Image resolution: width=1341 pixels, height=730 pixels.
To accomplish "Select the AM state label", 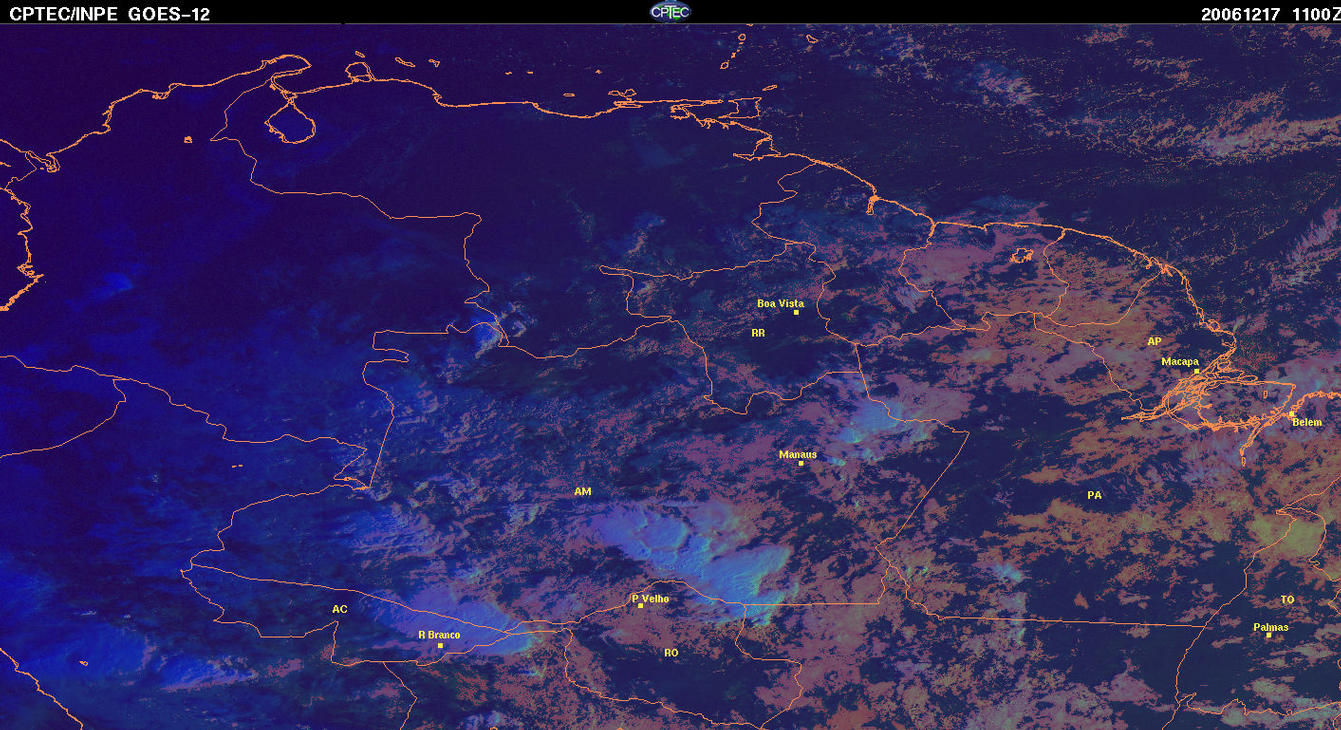I will (583, 492).
